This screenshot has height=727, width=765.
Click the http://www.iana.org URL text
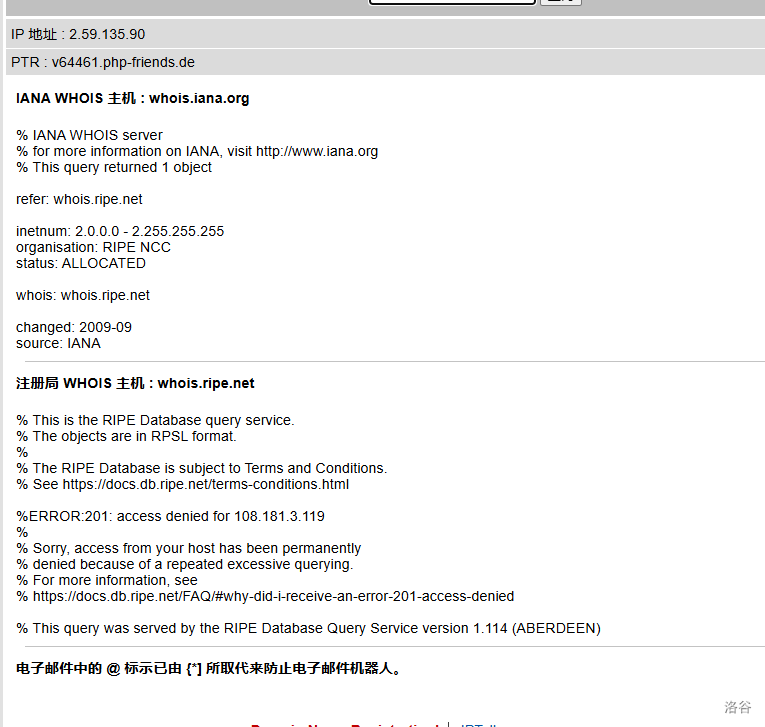(x=317, y=151)
